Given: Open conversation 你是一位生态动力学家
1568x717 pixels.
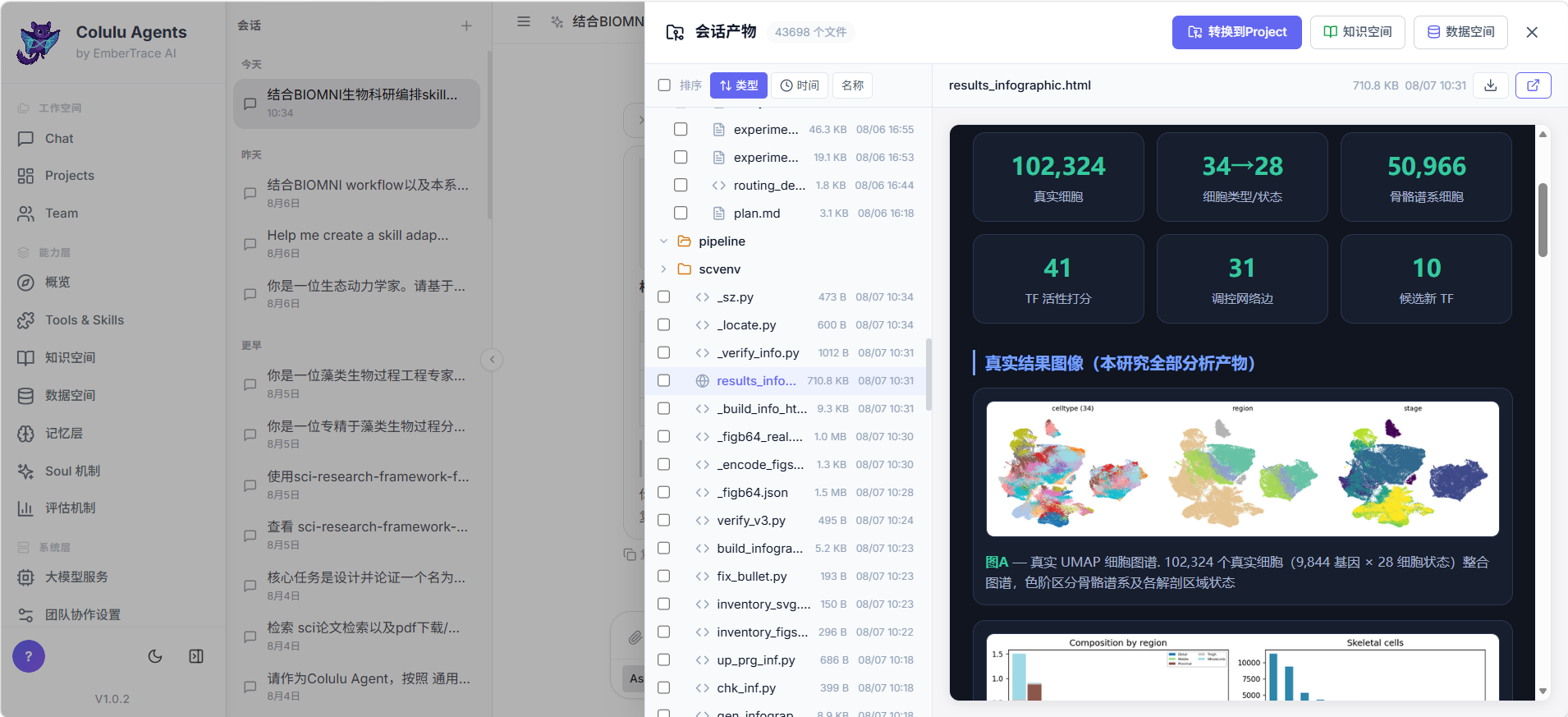Looking at the screenshot, I should (x=357, y=294).
